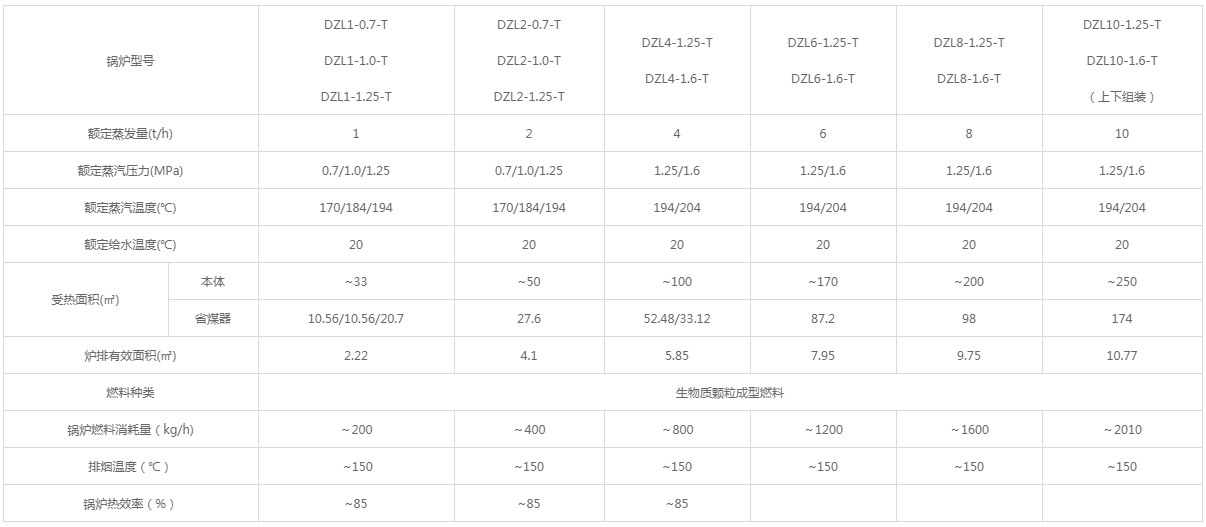Click the 52.48/33.12 economizer value
This screenshot has height=527, width=1206.
click(677, 319)
